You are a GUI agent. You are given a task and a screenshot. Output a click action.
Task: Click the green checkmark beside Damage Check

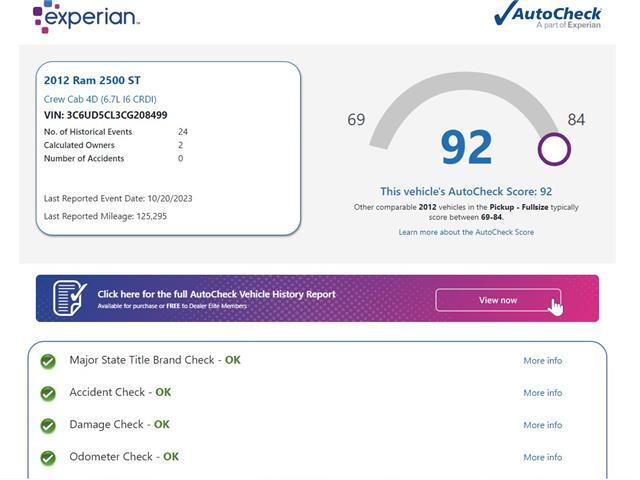coord(48,426)
